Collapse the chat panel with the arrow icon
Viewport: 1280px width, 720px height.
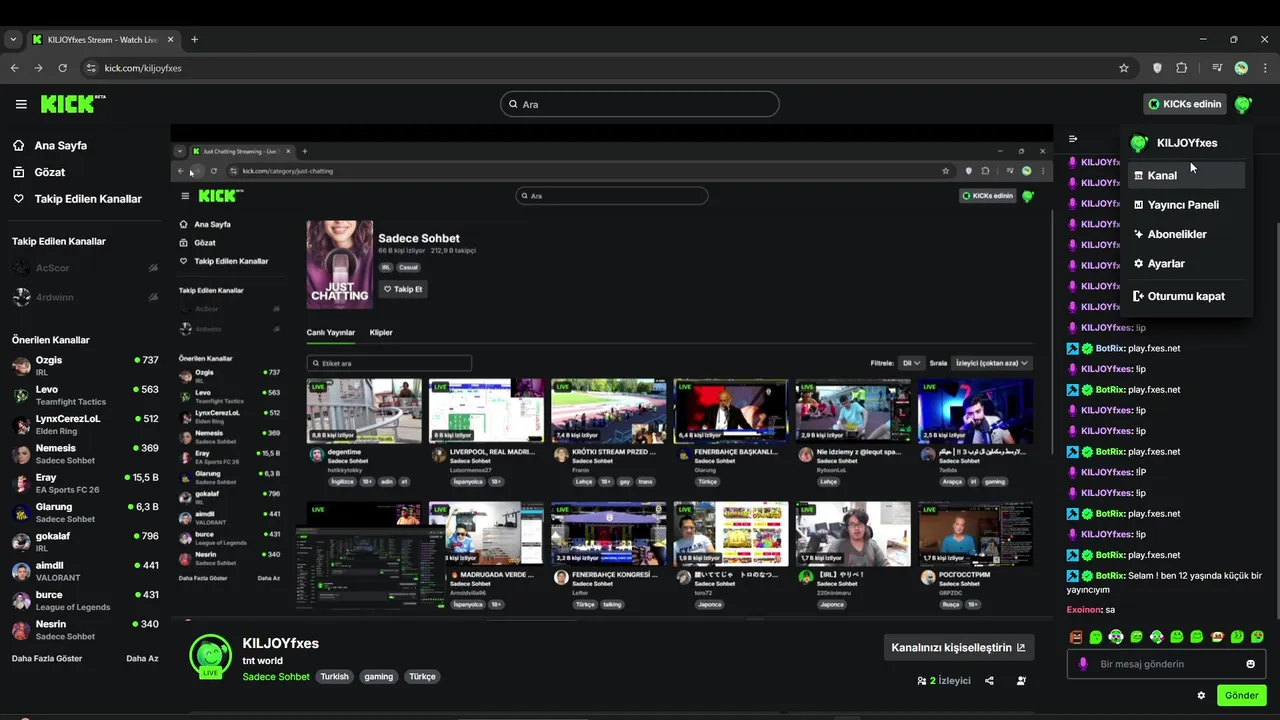point(1073,139)
